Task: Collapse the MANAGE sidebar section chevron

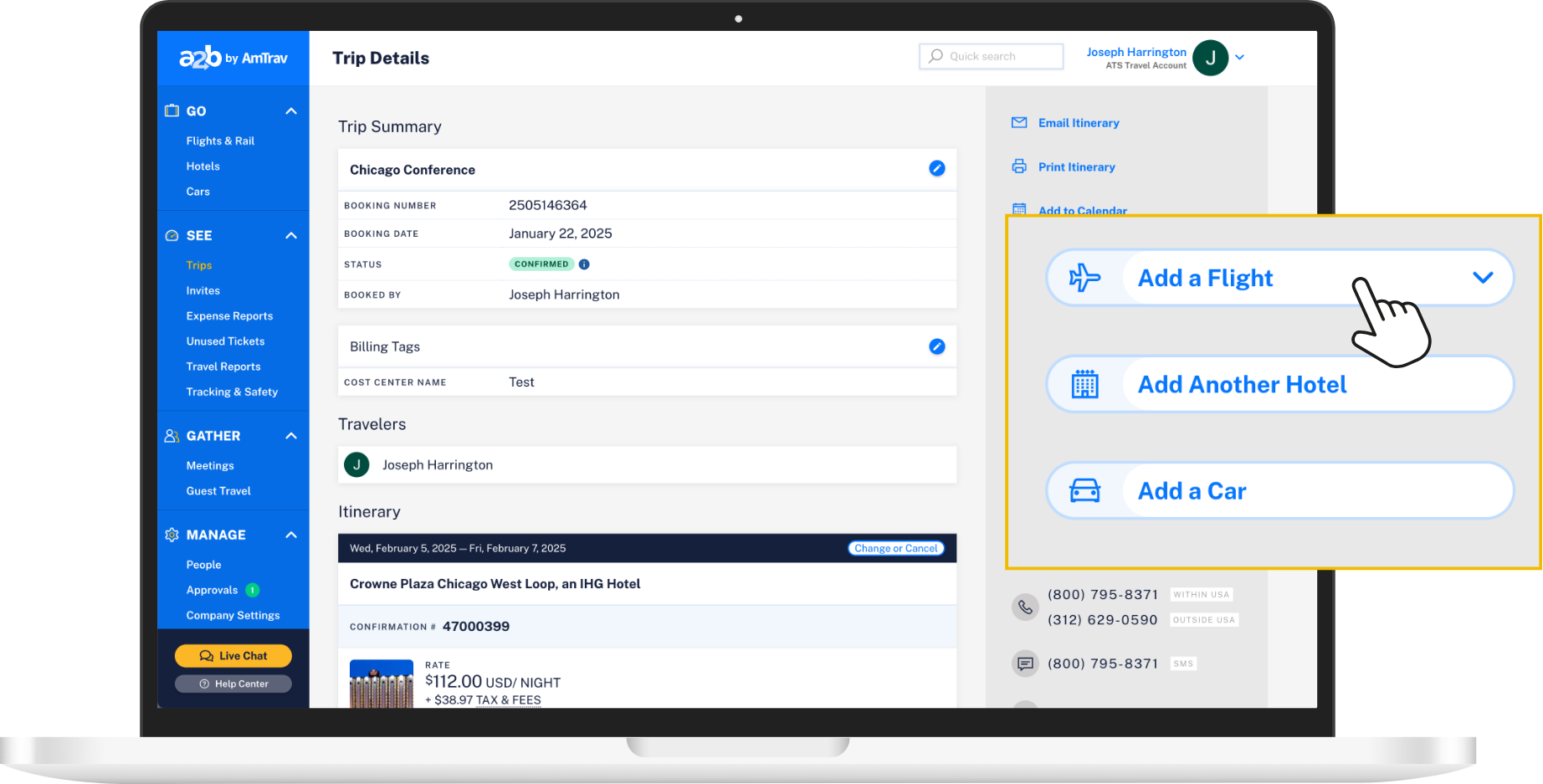Action: coord(291,535)
